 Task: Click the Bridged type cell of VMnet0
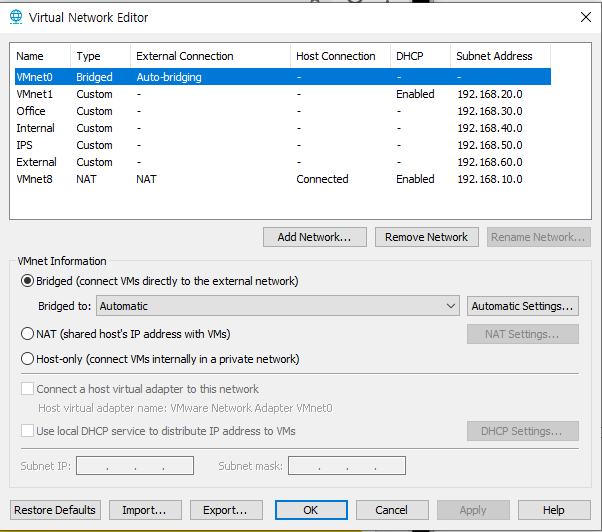click(94, 77)
